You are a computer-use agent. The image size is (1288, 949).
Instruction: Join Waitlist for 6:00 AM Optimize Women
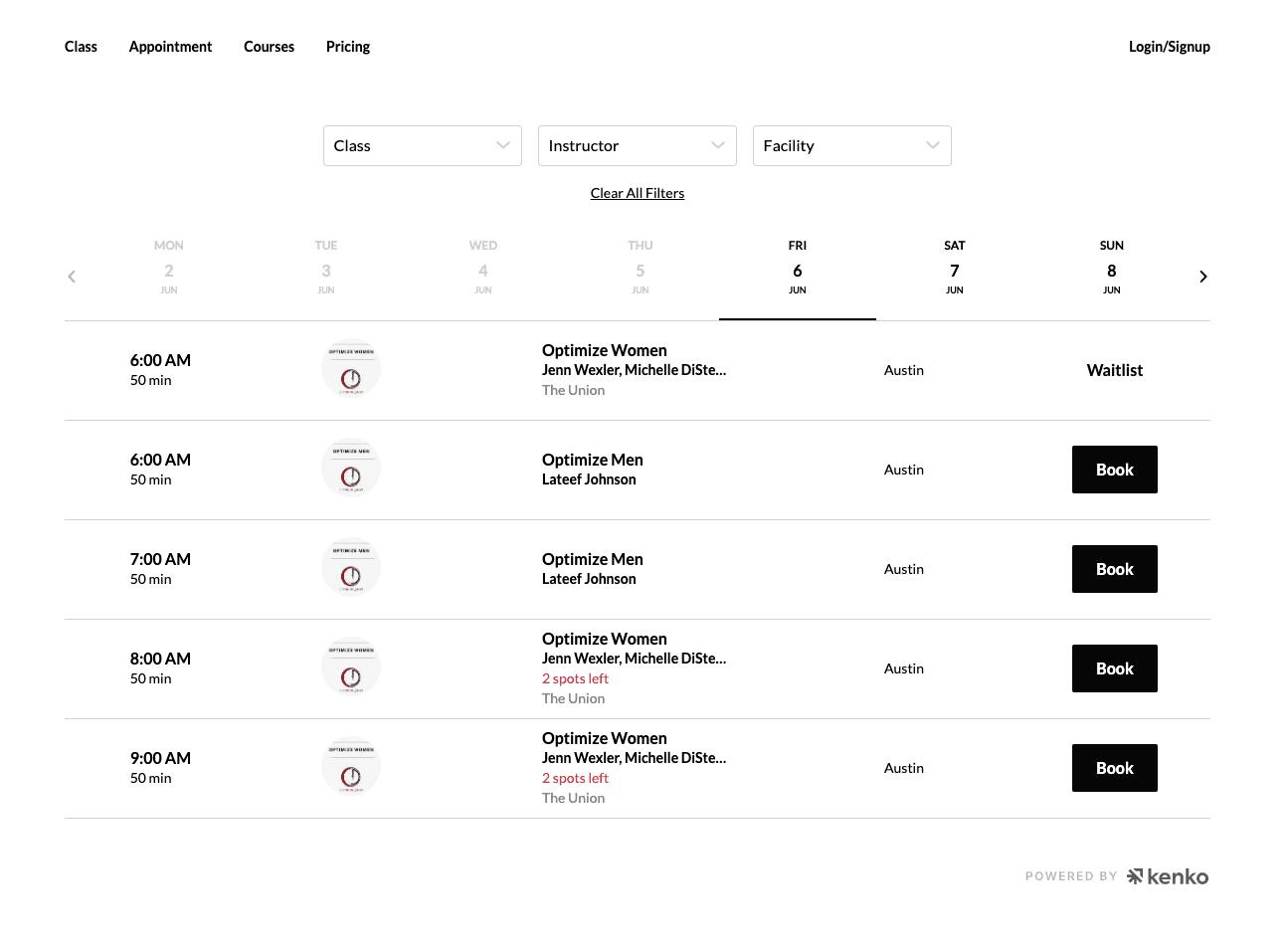pos(1115,370)
